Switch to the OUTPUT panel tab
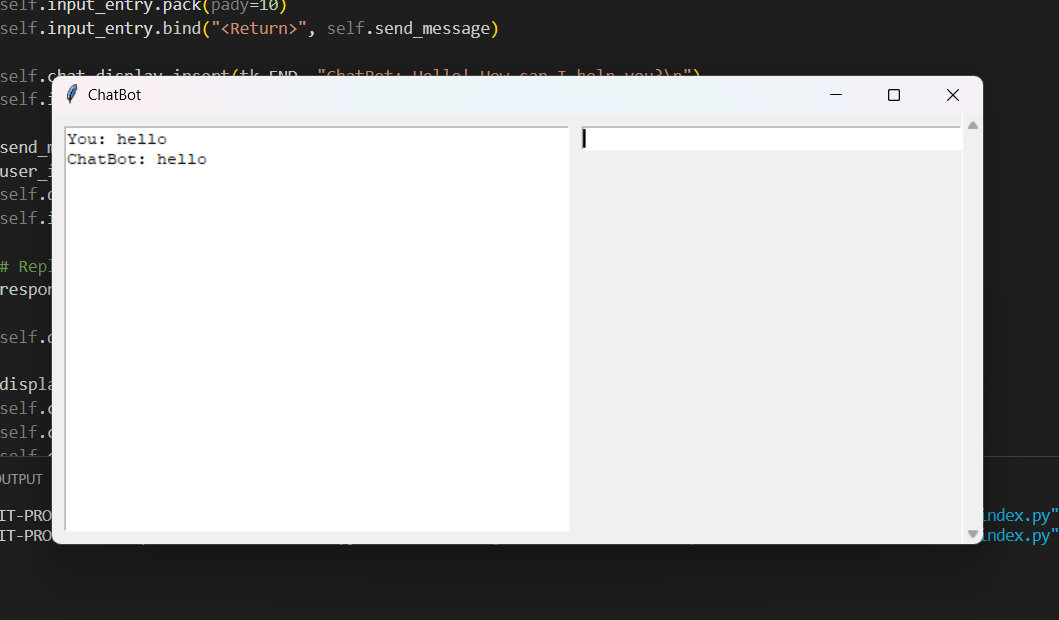The width and height of the screenshot is (1059, 620). (x=22, y=479)
